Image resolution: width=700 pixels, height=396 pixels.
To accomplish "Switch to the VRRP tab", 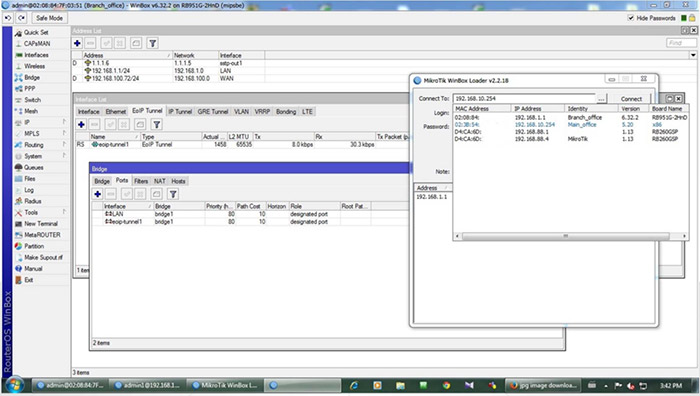I will pyautogui.click(x=262, y=112).
